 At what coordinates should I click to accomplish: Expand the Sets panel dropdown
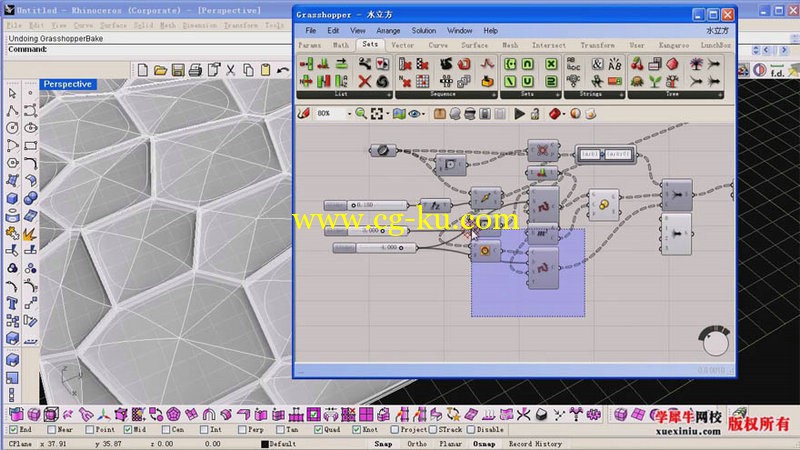tap(557, 95)
